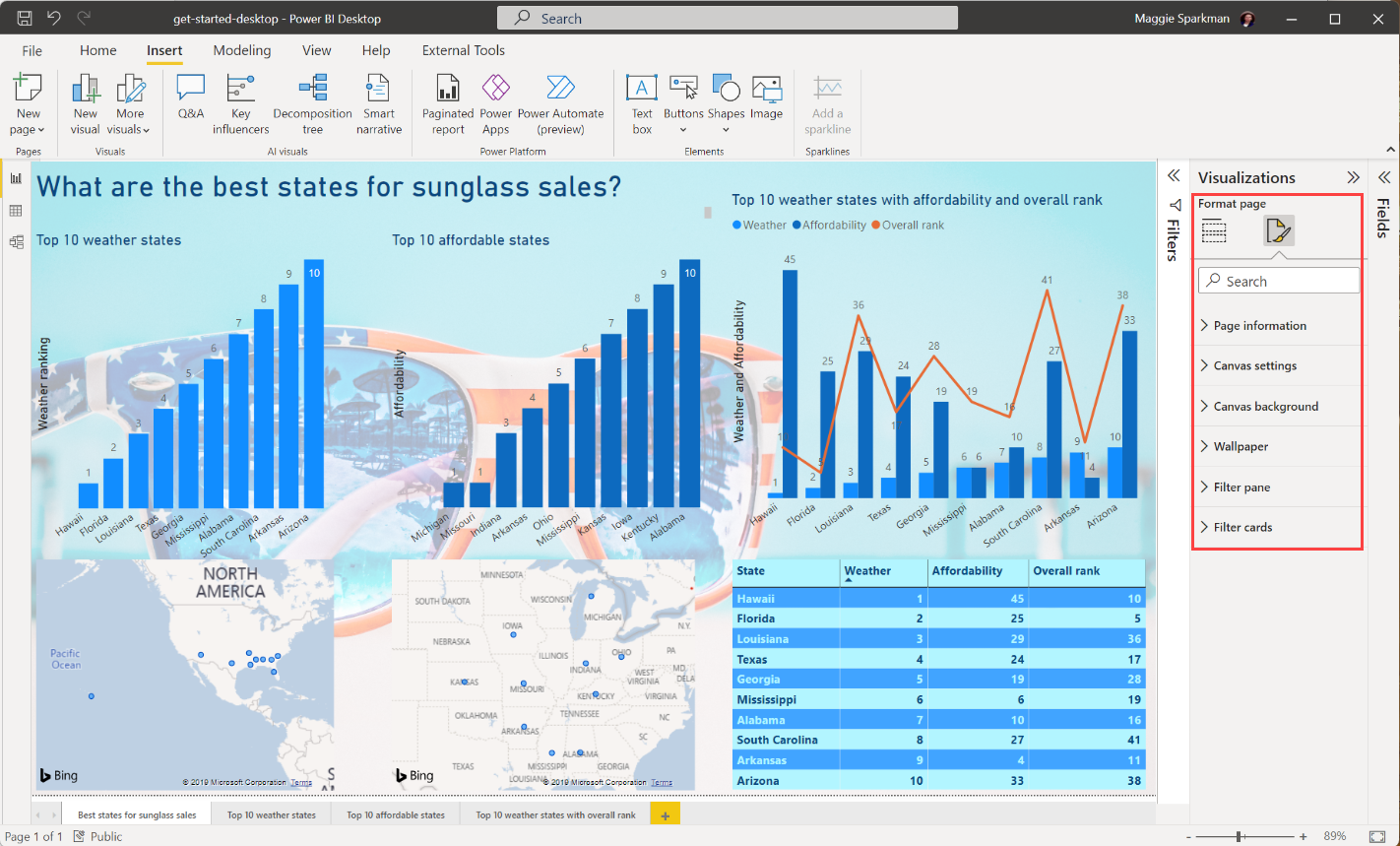Click the Terms link on the Bing map
The image size is (1400, 846).
[x=301, y=783]
